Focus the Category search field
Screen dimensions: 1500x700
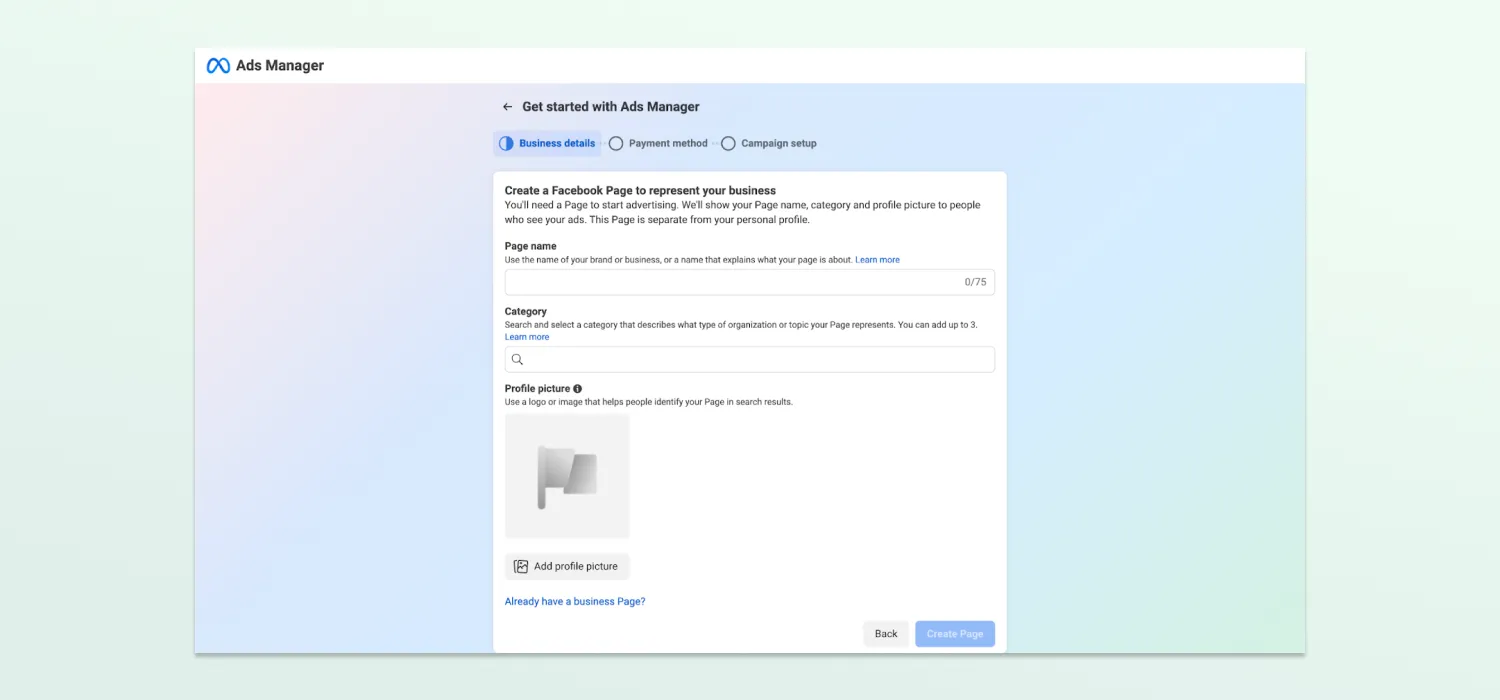coord(750,360)
